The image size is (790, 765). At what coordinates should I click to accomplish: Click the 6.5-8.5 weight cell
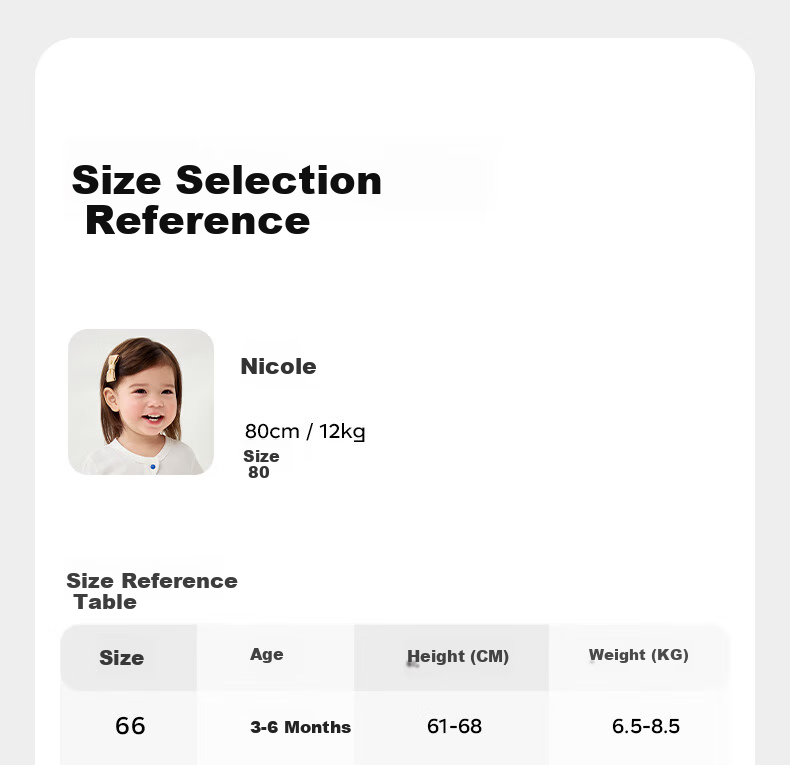pos(646,726)
